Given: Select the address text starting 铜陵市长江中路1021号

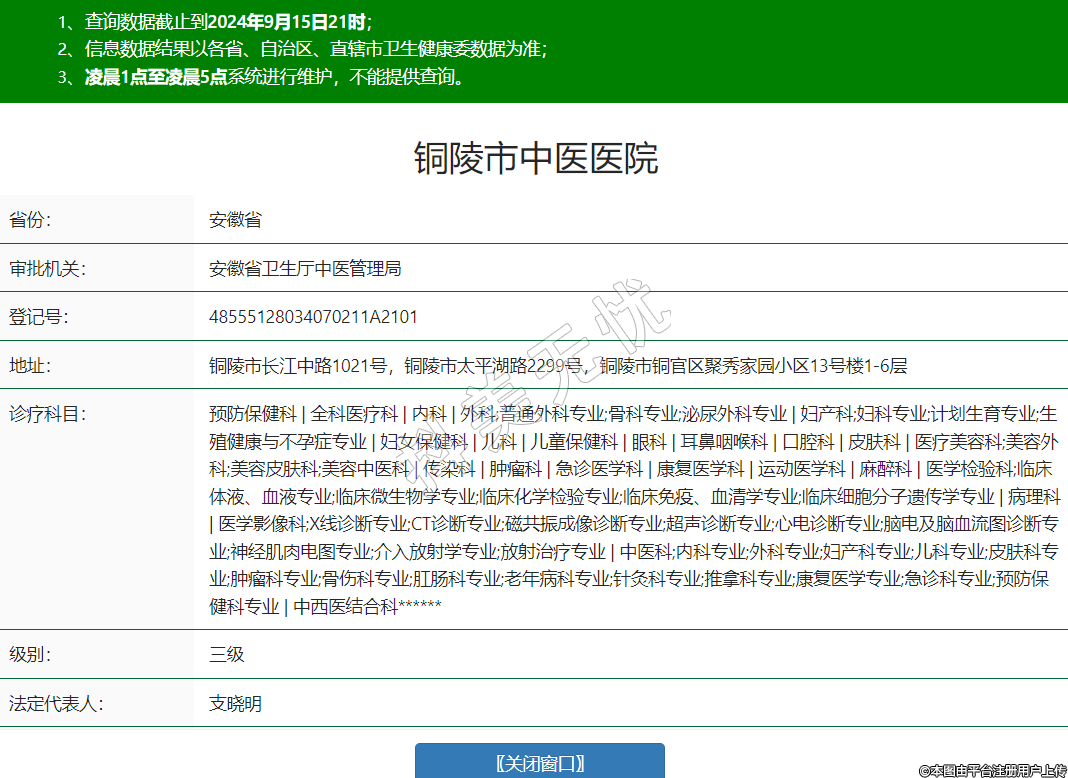Looking at the screenshot, I should [558, 366].
